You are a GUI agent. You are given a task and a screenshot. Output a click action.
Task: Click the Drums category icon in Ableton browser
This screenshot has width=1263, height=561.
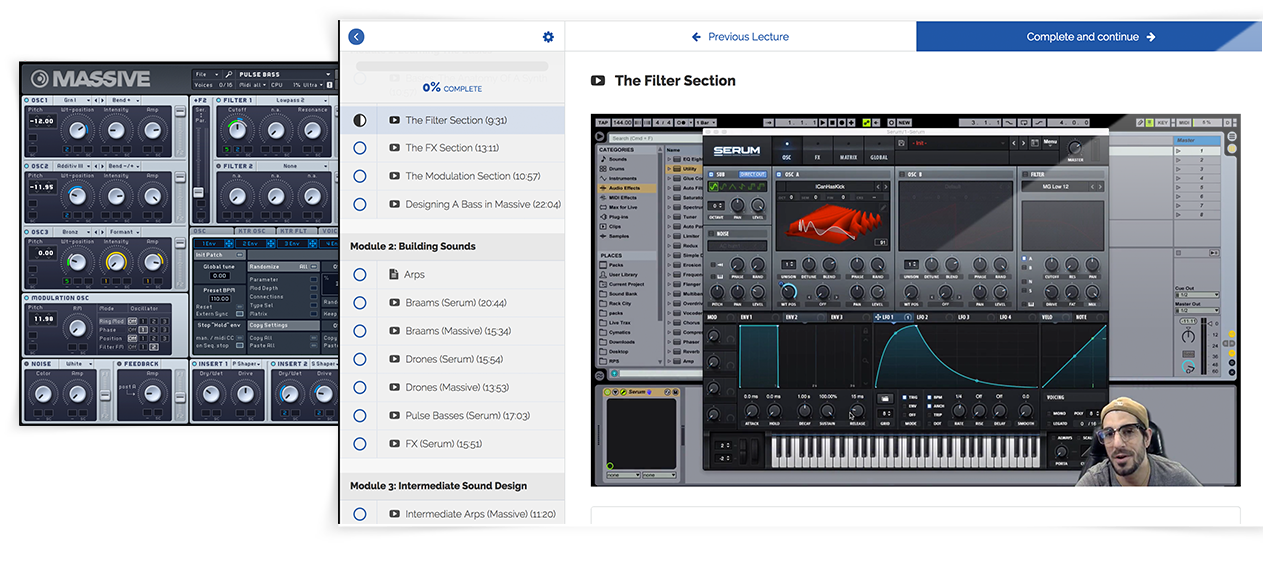(603, 168)
